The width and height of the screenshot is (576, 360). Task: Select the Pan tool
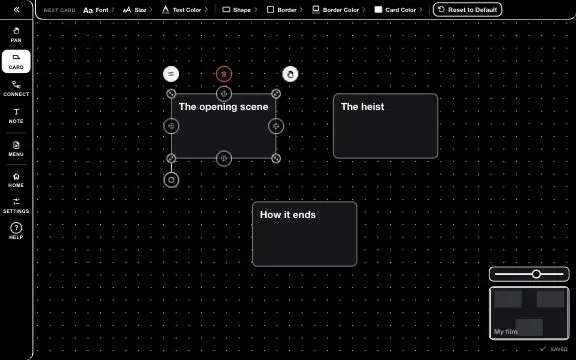coord(16,35)
